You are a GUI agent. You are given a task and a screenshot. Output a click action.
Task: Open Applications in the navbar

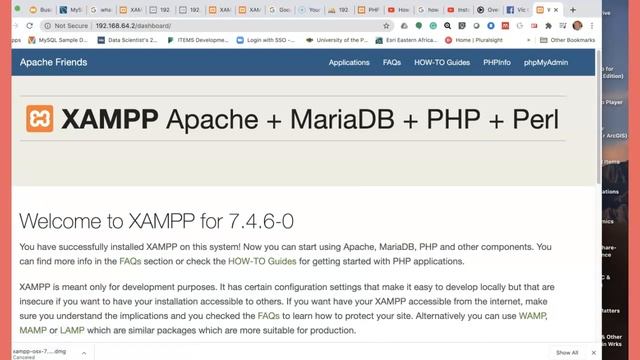click(349, 62)
